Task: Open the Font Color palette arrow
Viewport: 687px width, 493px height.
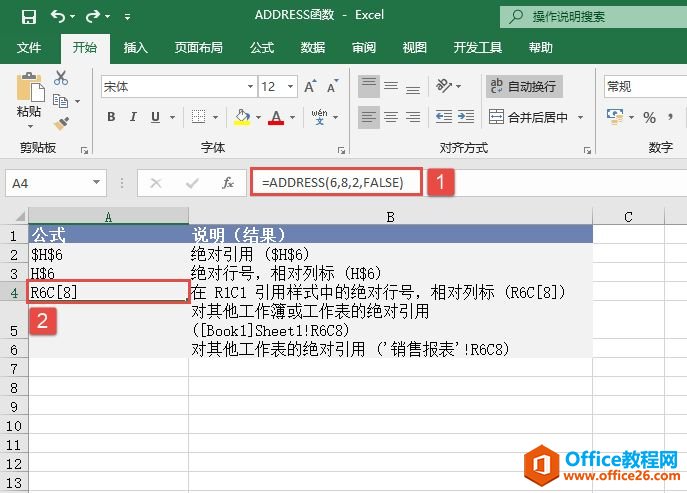Action: point(292,117)
